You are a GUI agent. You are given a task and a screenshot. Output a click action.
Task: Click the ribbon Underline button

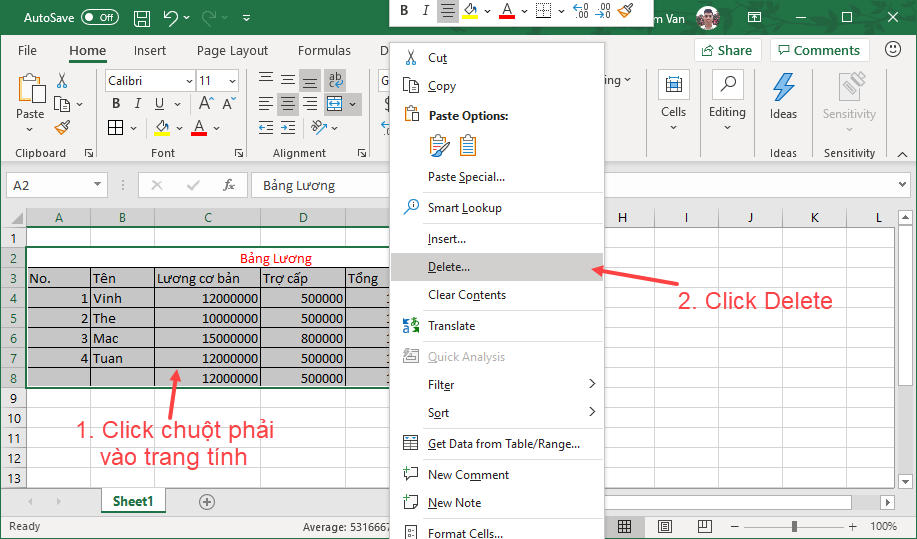click(159, 103)
